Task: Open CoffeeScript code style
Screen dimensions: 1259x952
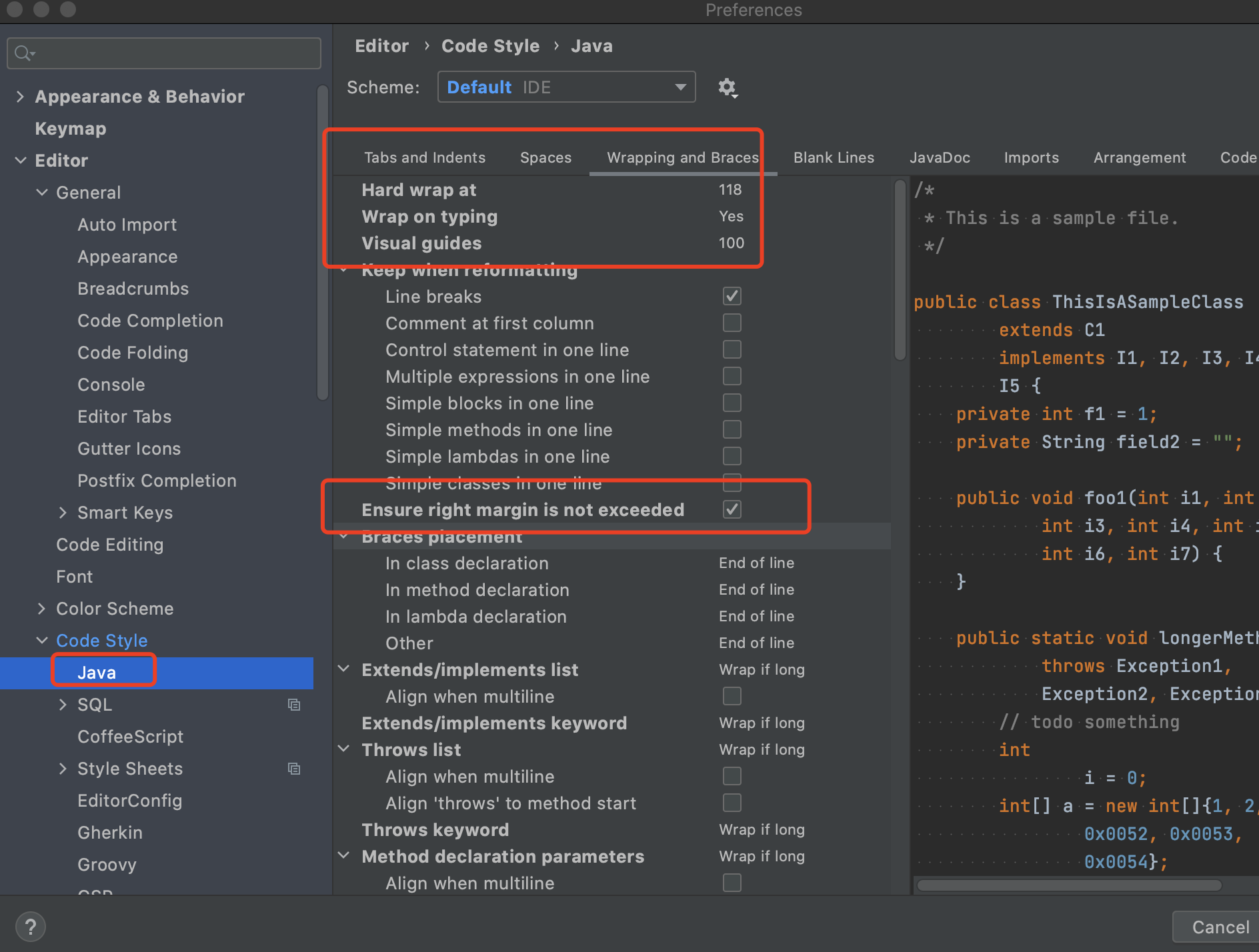Action: (x=130, y=737)
